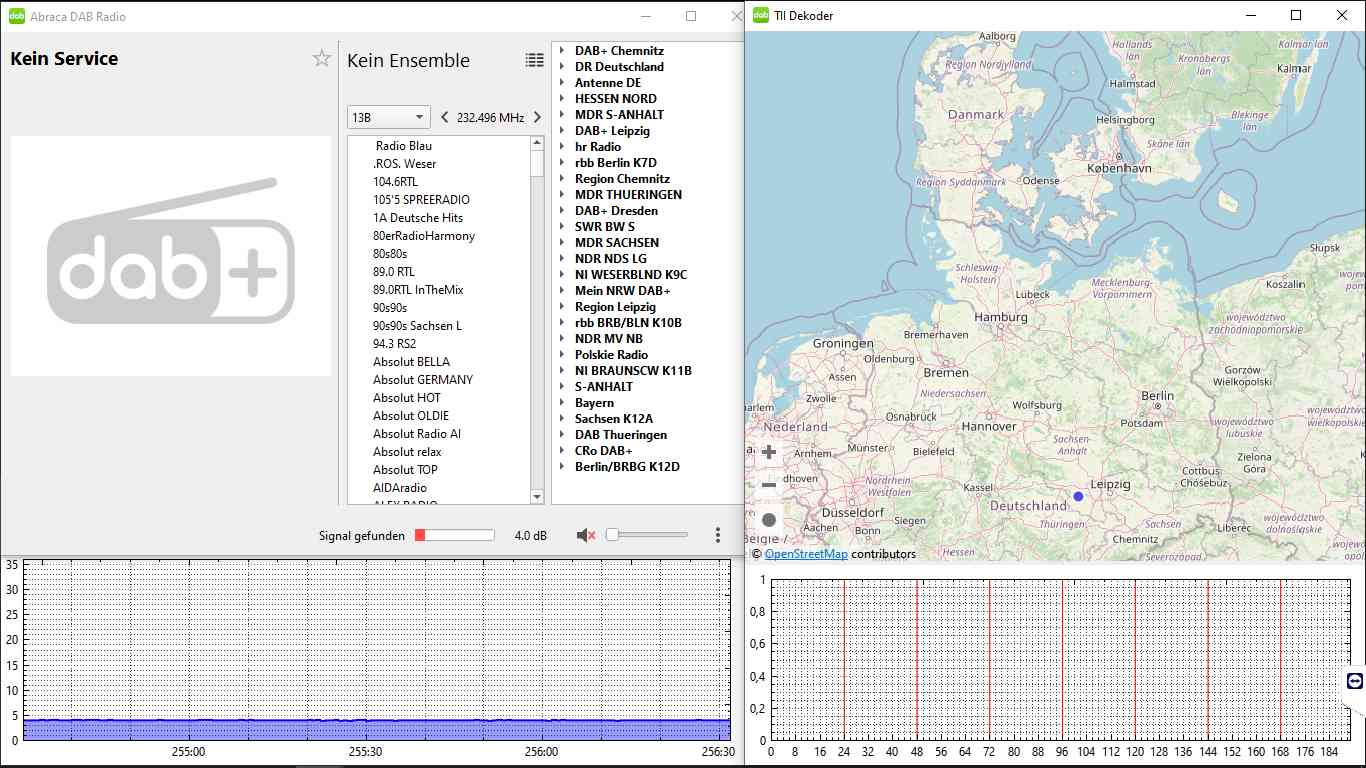Expand the MDR THUERINGEN ensemble node

pos(563,195)
